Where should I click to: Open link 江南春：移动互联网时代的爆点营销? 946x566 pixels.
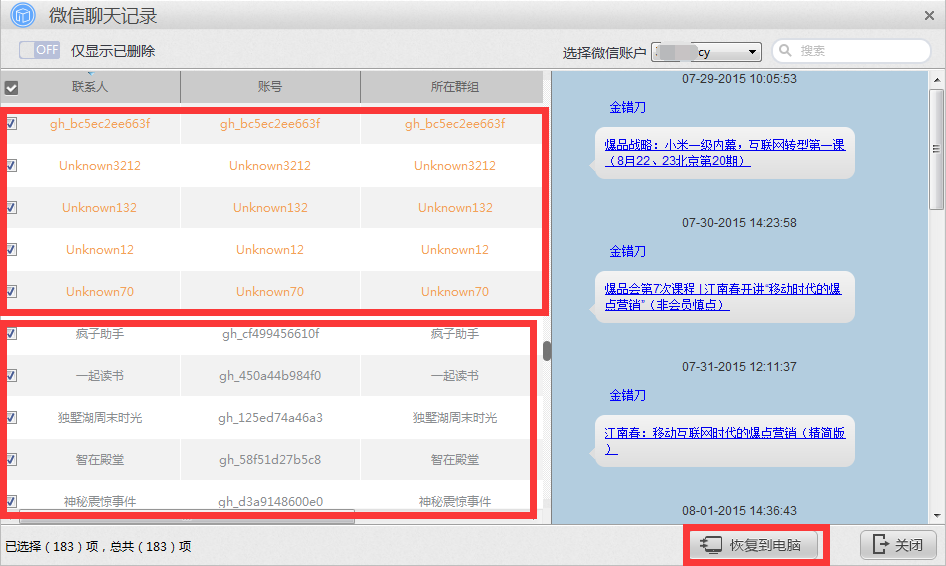tap(725, 440)
